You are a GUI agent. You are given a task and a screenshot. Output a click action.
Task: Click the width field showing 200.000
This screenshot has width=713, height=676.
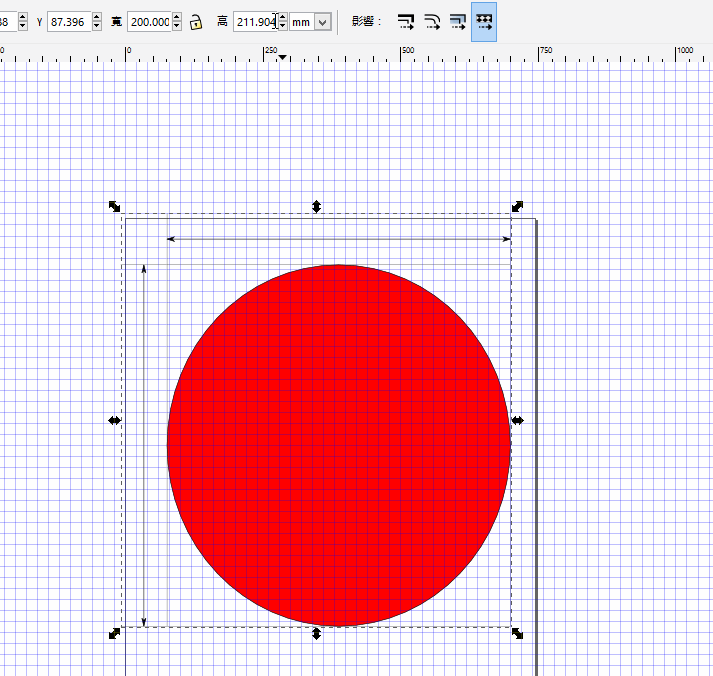[x=149, y=21]
